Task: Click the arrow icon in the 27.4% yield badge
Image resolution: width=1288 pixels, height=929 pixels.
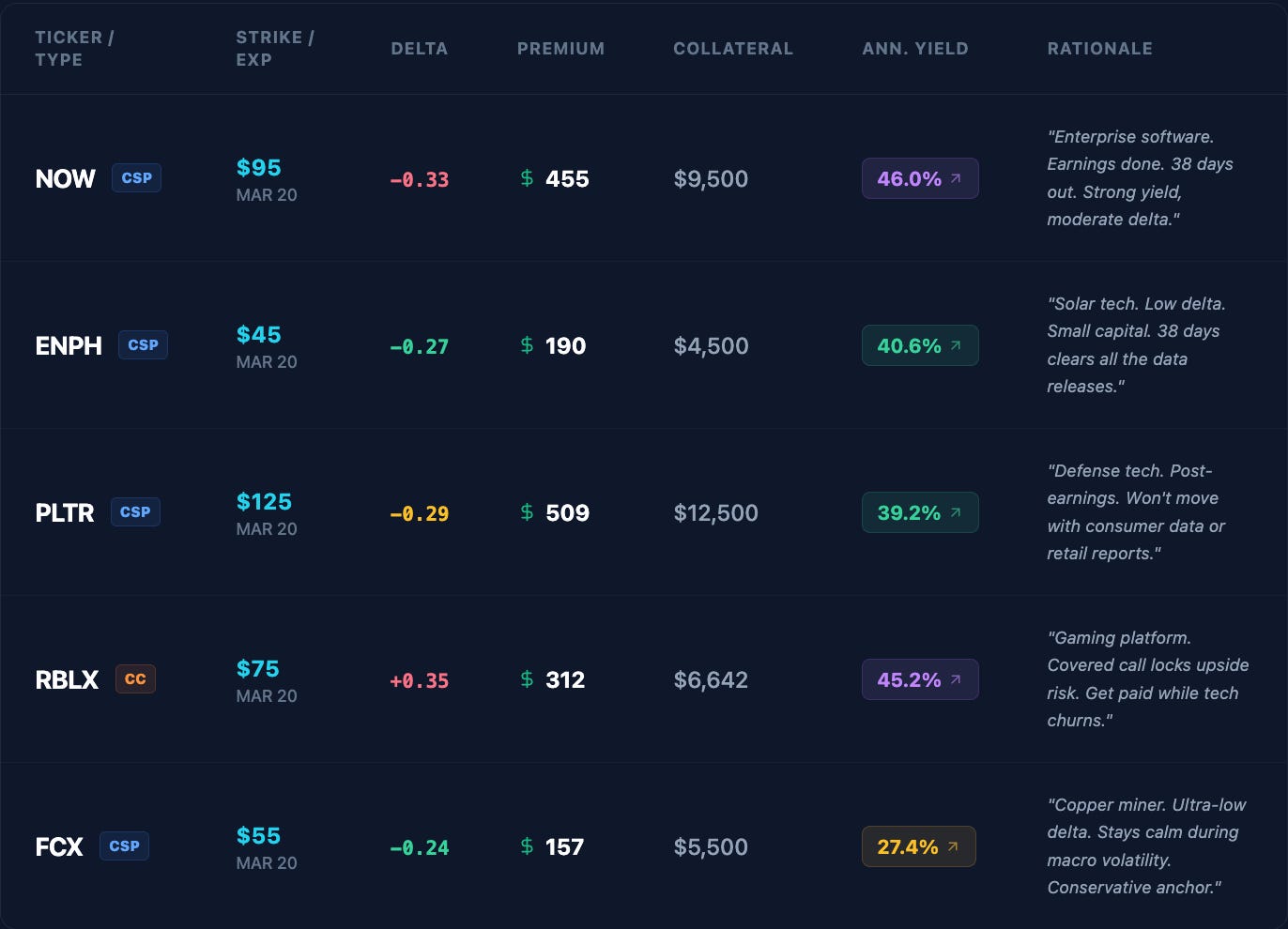Action: pyautogui.click(x=953, y=846)
